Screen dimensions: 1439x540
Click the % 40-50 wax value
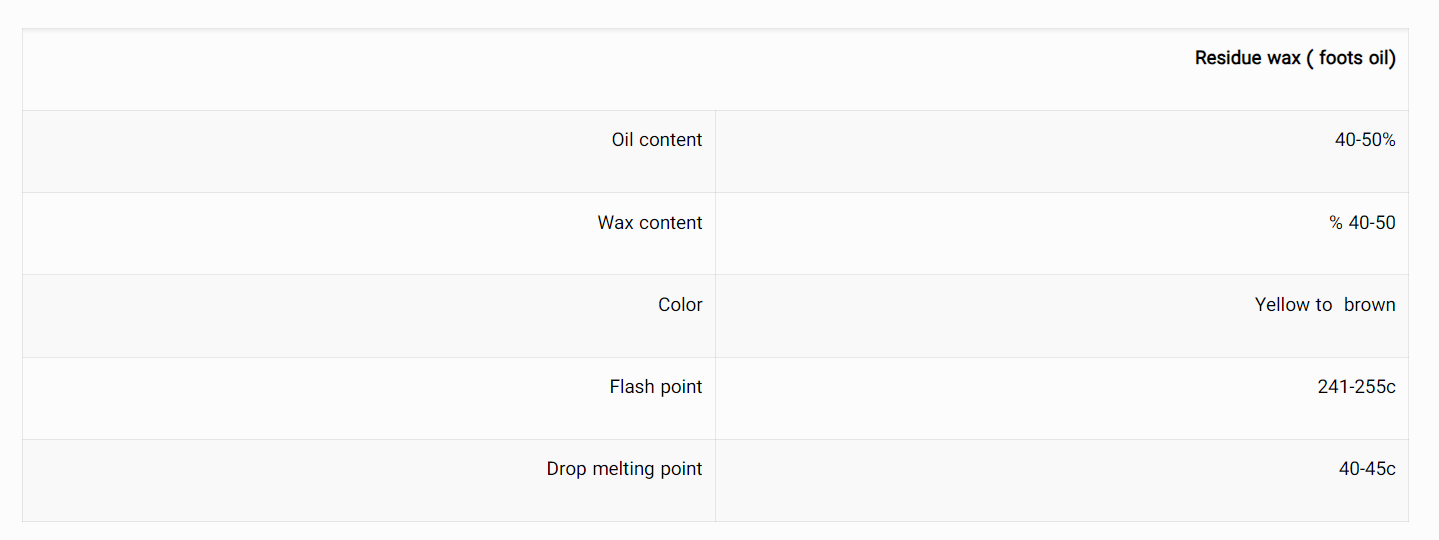[x=1362, y=222]
